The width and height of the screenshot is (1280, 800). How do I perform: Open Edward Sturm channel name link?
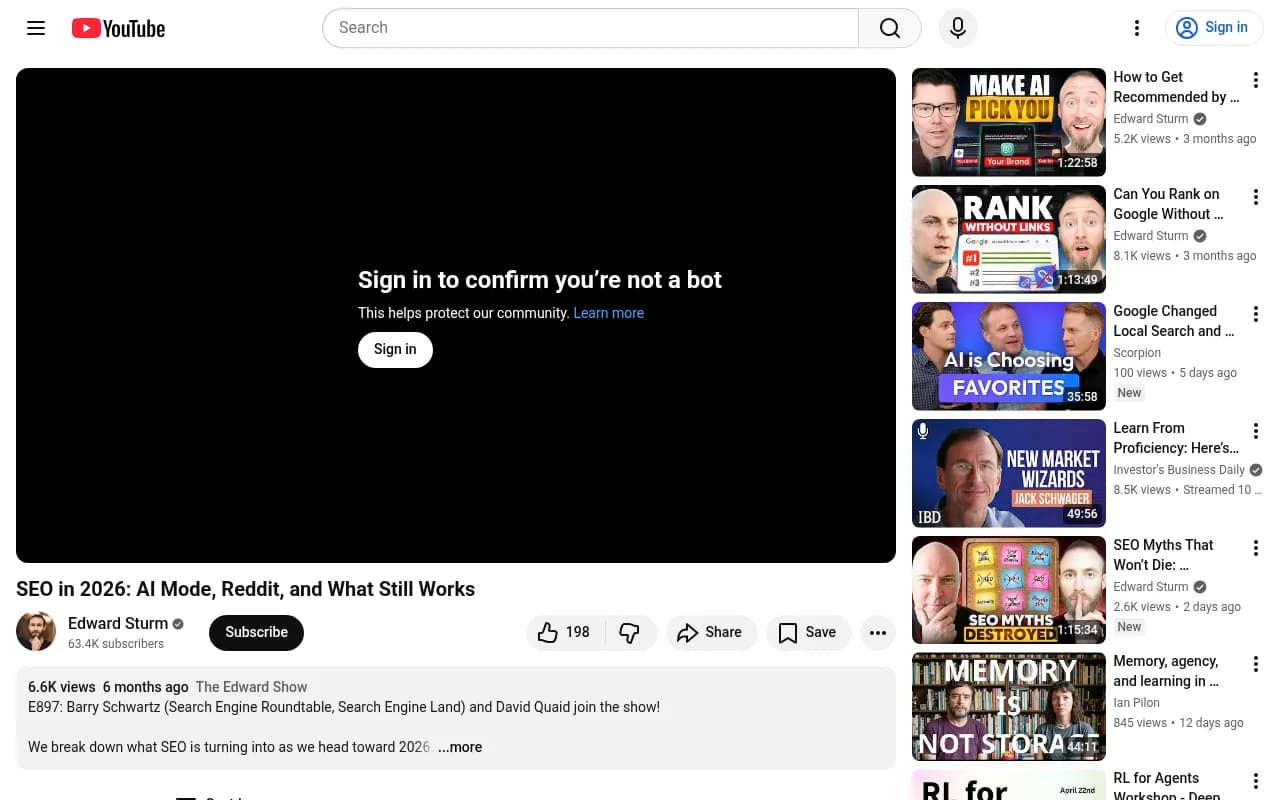pos(118,623)
